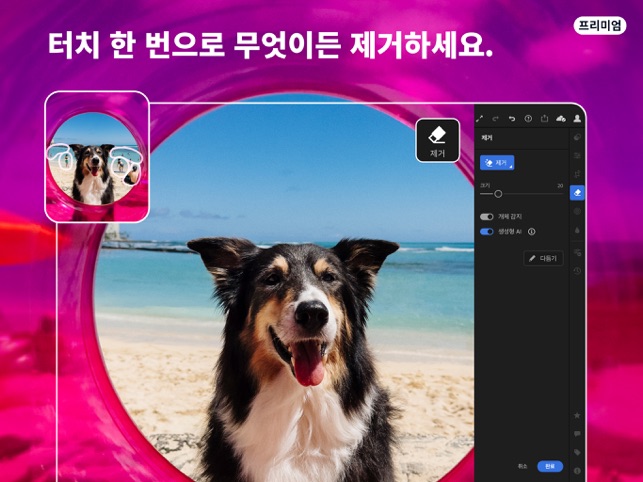This screenshot has width=643, height=482.
Task: Open the keywords tag icon
Action: (577, 452)
